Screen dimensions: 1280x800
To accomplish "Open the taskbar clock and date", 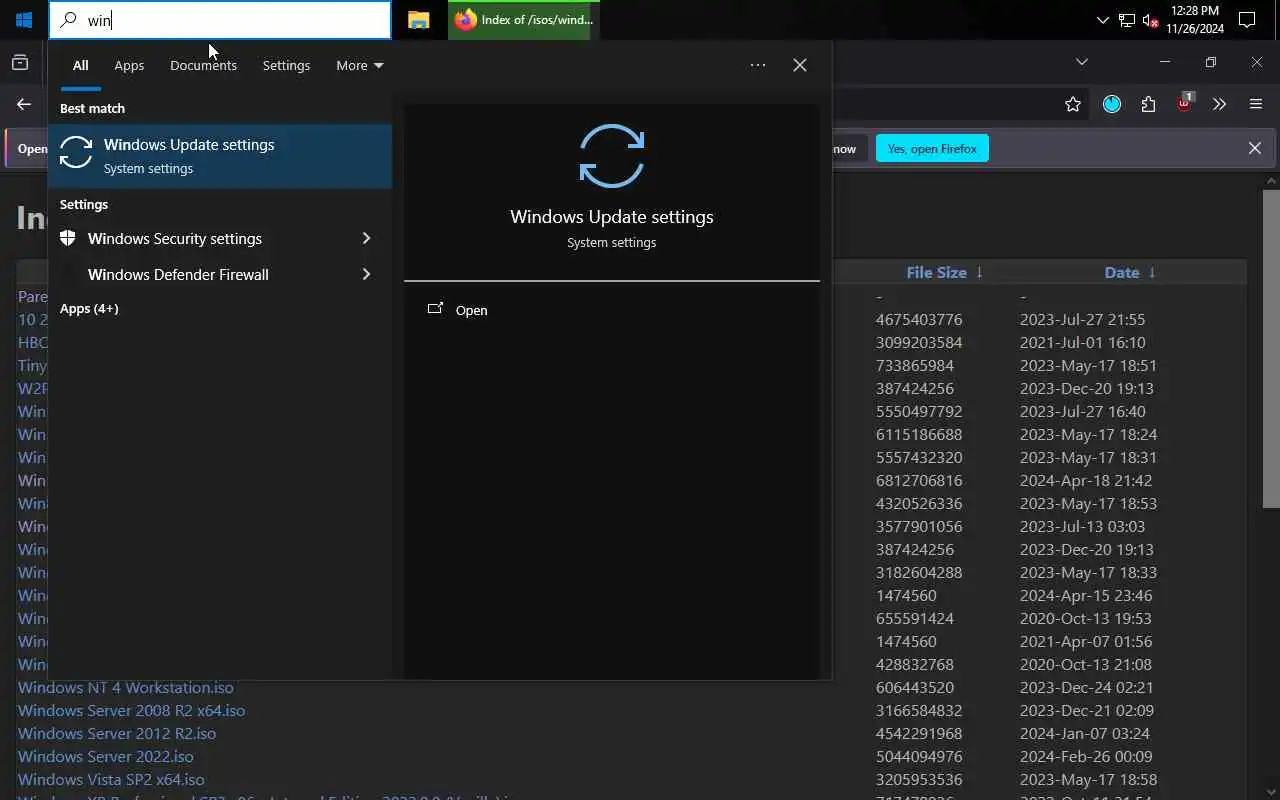I will coord(1195,20).
